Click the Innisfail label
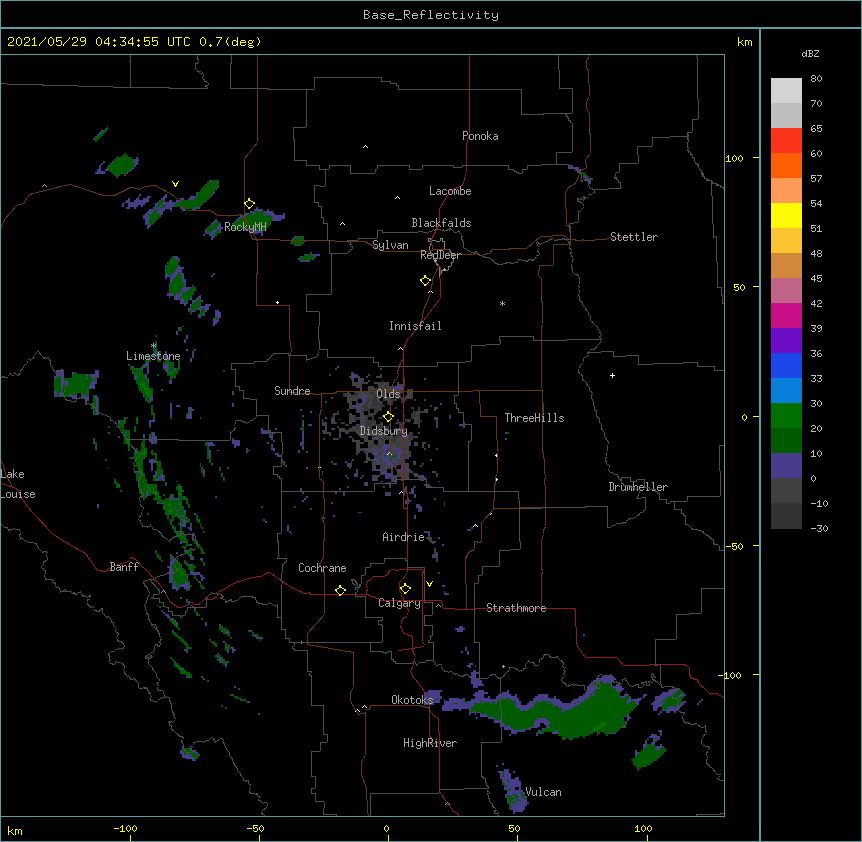 pyautogui.click(x=415, y=326)
